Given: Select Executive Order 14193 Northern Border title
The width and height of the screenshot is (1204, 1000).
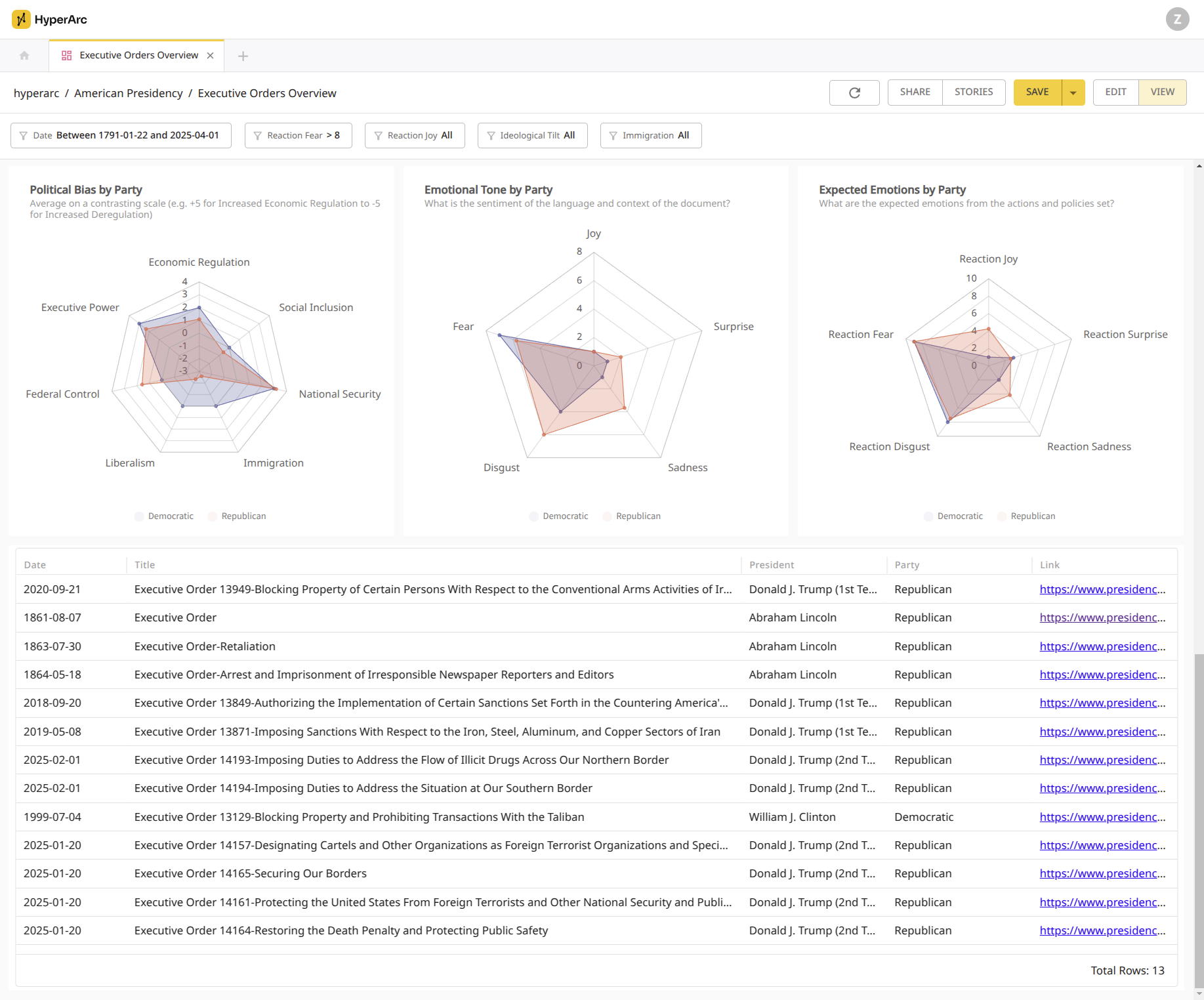Looking at the screenshot, I should [402, 760].
